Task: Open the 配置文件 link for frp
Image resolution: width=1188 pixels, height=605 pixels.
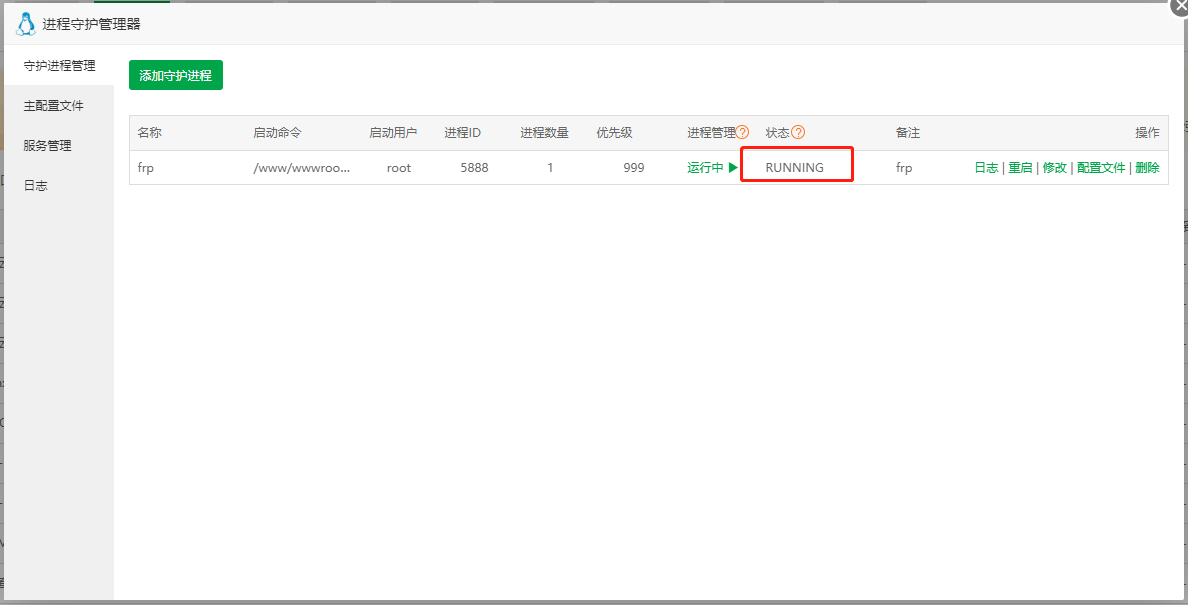Action: click(x=1101, y=167)
